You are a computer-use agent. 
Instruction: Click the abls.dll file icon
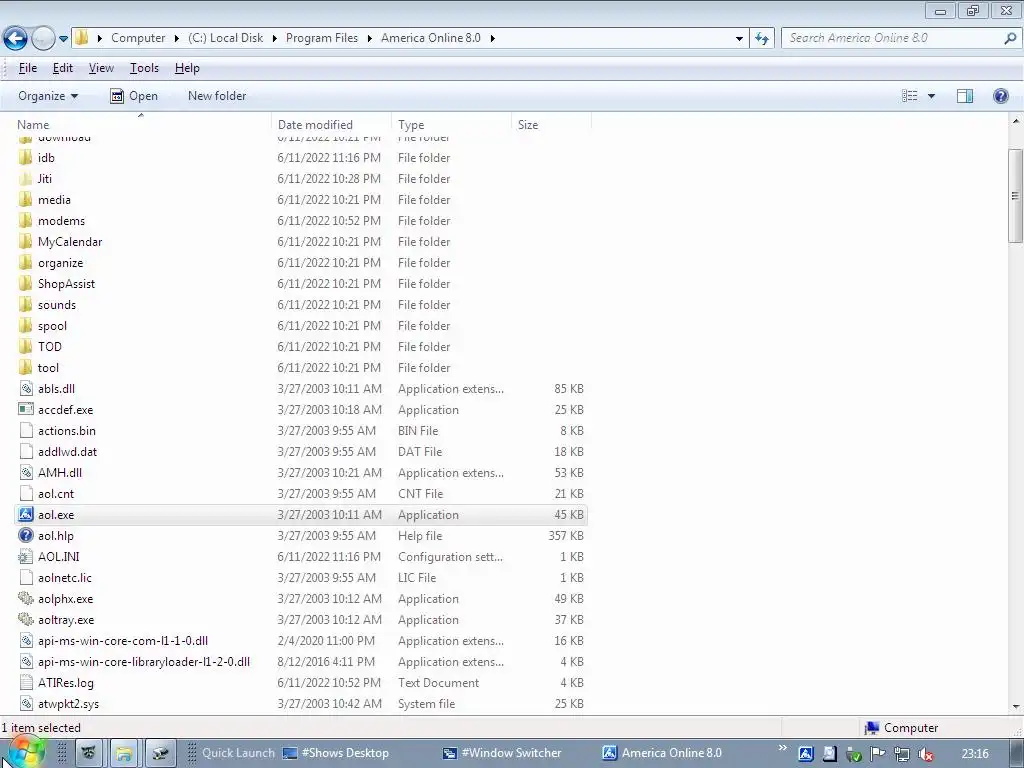click(25, 389)
